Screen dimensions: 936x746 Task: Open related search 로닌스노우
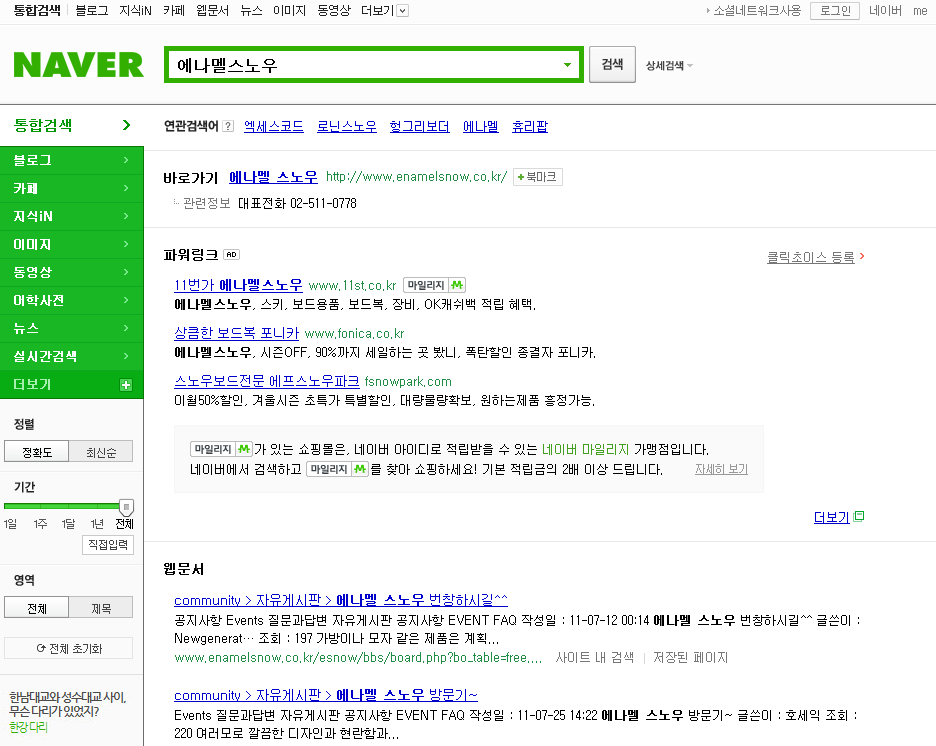coord(346,126)
